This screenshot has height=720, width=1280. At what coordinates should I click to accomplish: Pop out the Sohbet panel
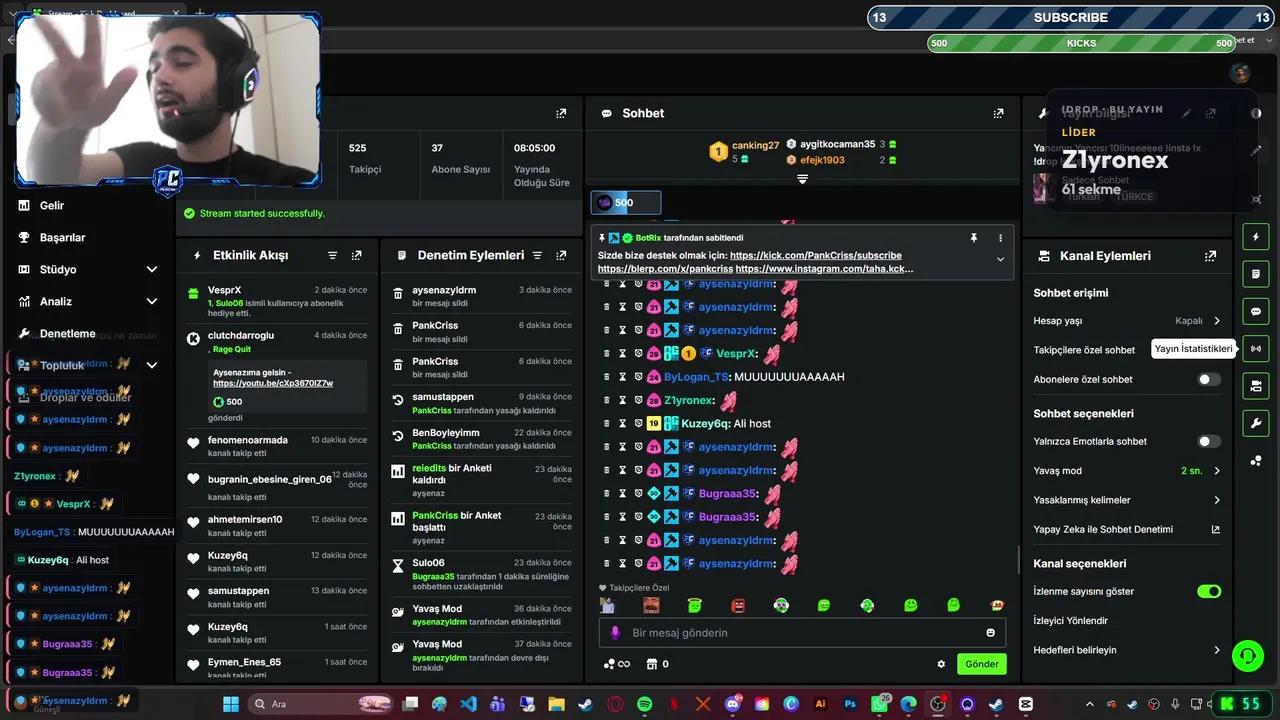998,114
